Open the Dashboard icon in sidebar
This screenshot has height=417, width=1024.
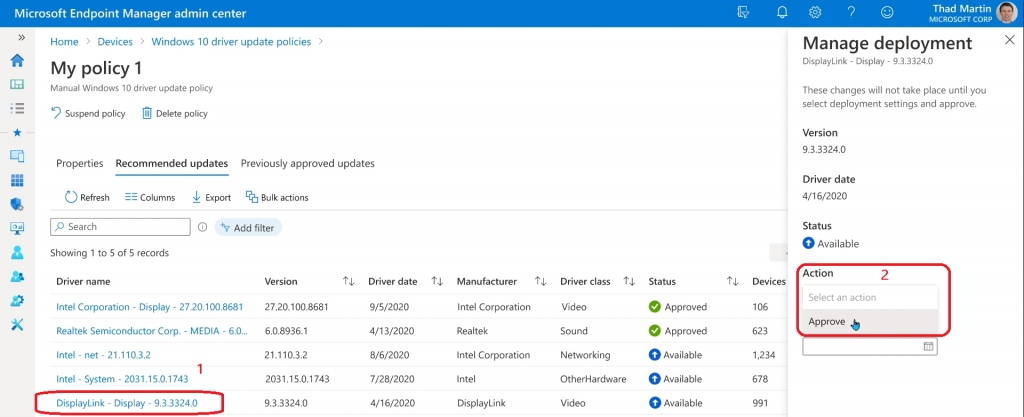pos(18,84)
